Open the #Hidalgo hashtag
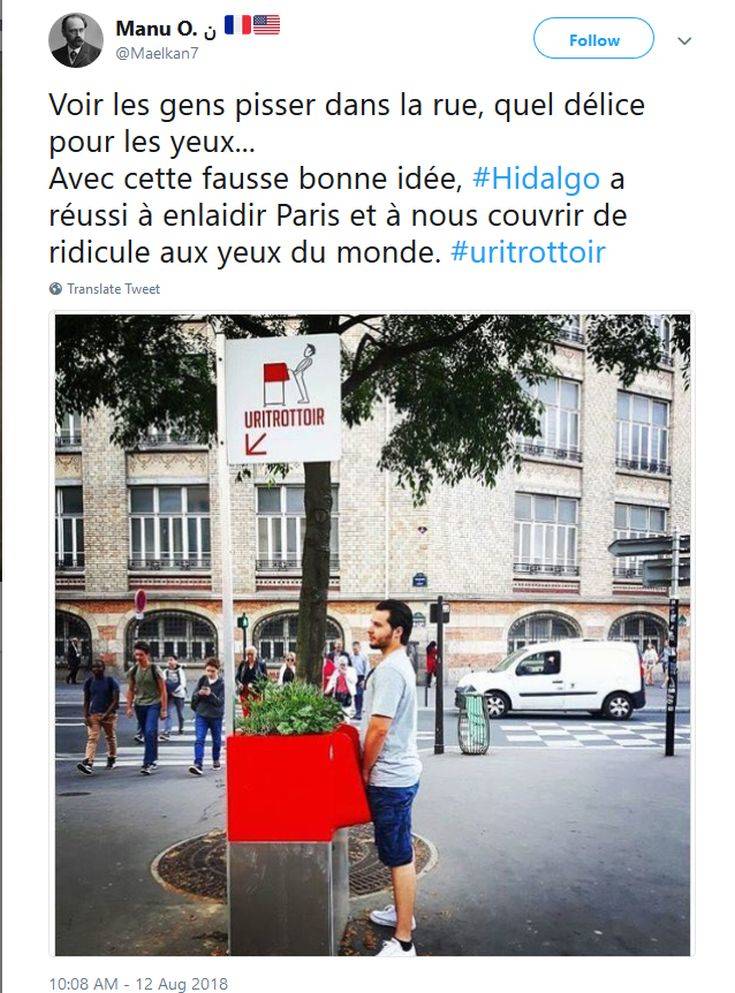The image size is (735, 993). [x=536, y=179]
